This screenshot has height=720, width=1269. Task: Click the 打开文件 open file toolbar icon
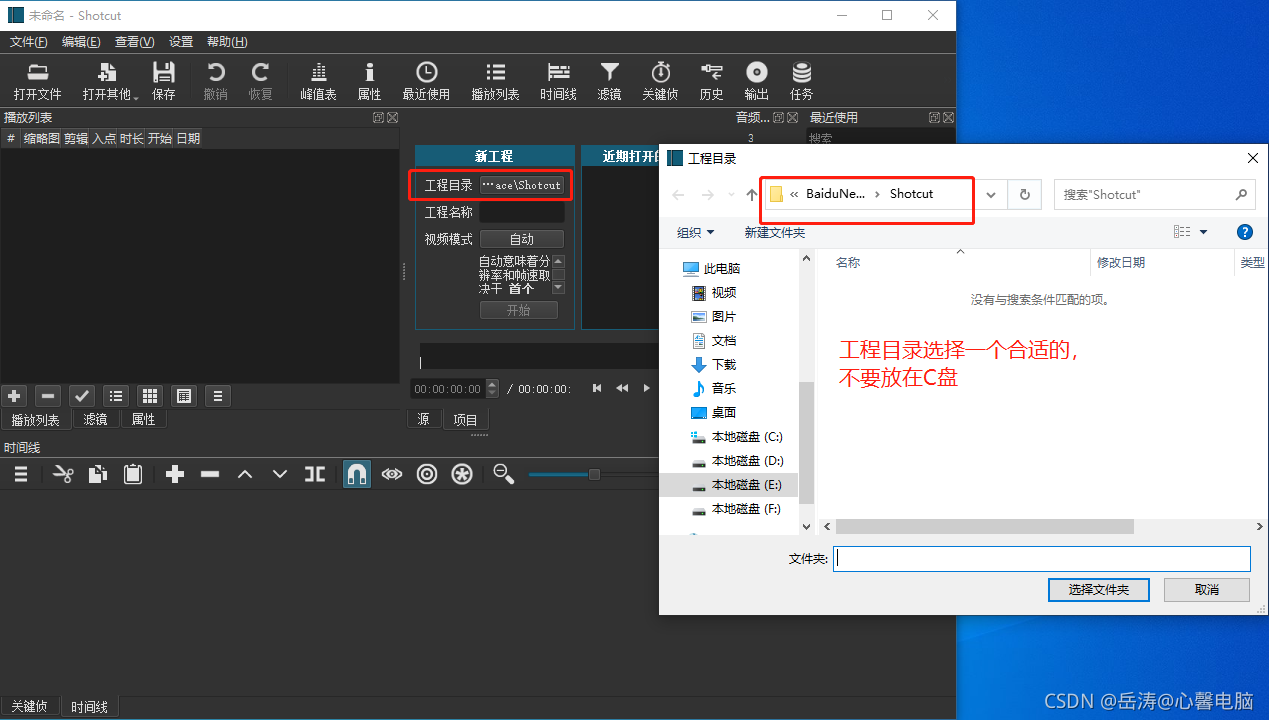[37, 81]
